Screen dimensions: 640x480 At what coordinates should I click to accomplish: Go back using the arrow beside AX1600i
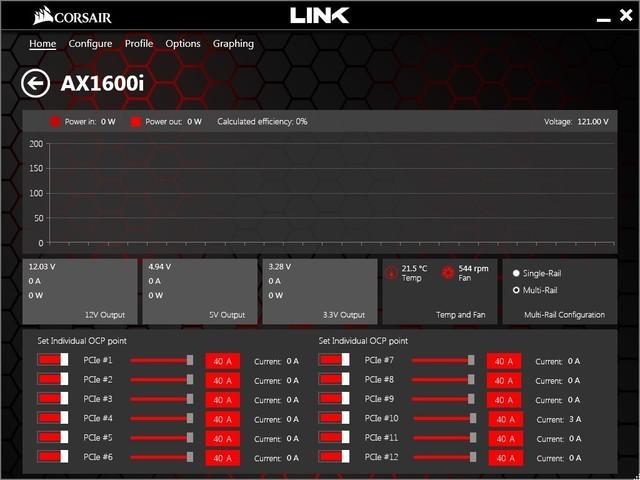(36, 83)
